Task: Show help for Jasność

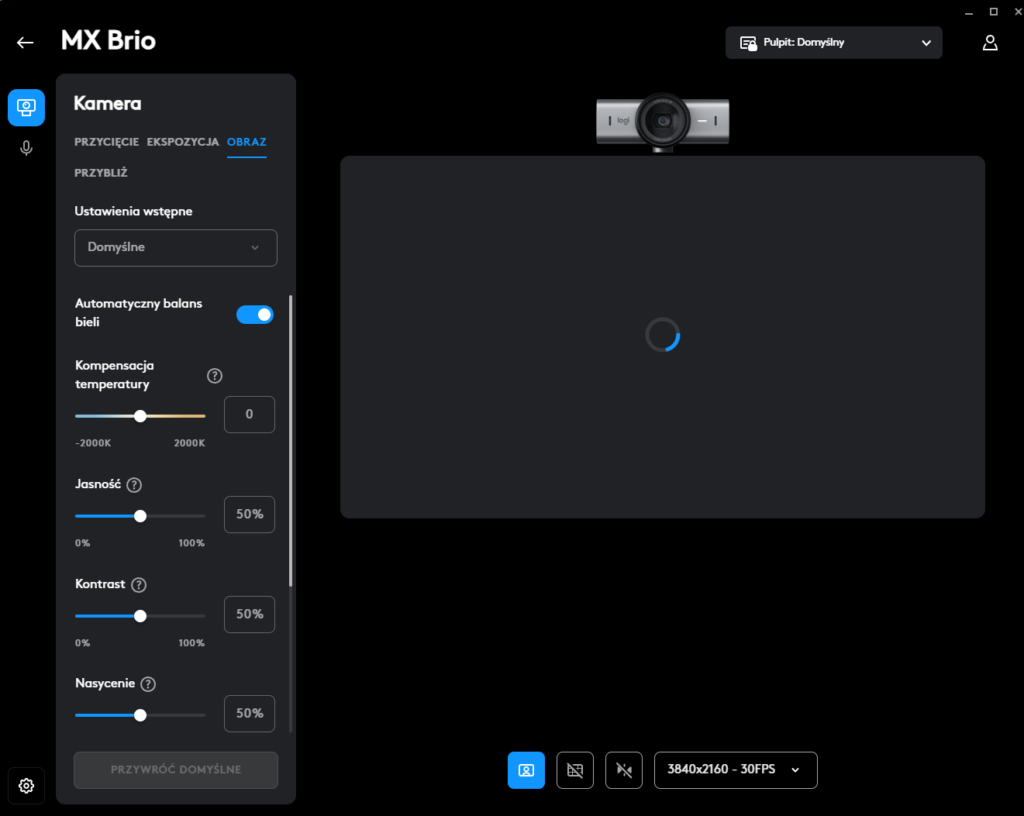Action: pos(134,485)
